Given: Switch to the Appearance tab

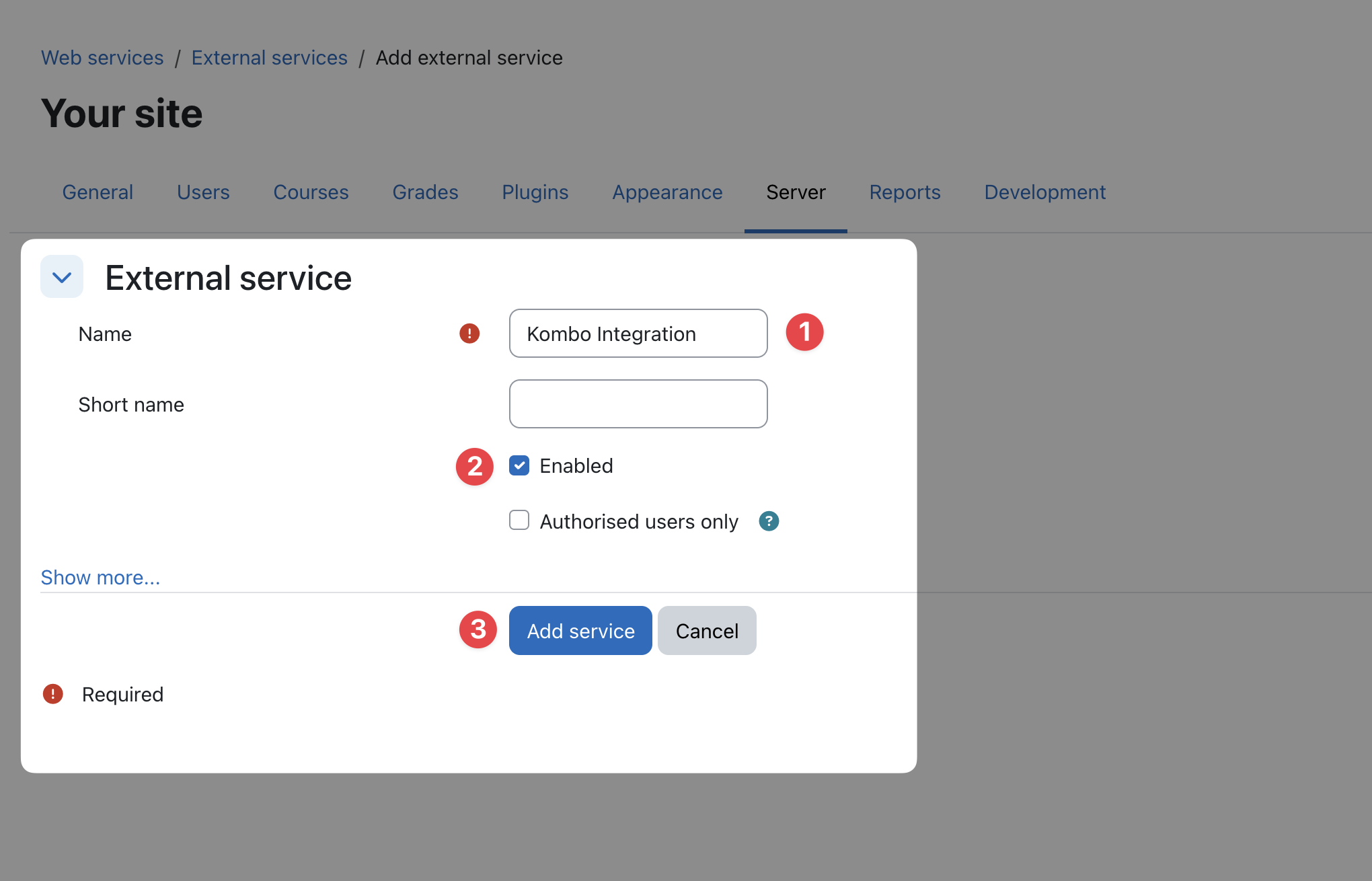Looking at the screenshot, I should (x=667, y=192).
